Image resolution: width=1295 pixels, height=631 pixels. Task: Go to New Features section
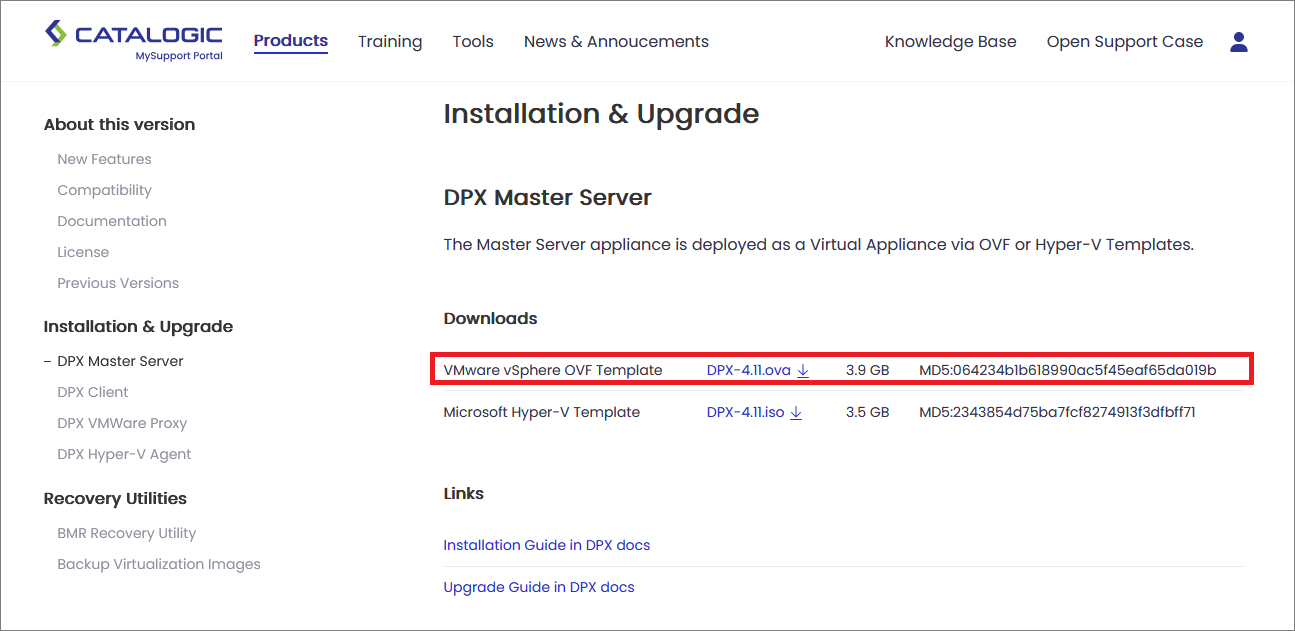(104, 159)
